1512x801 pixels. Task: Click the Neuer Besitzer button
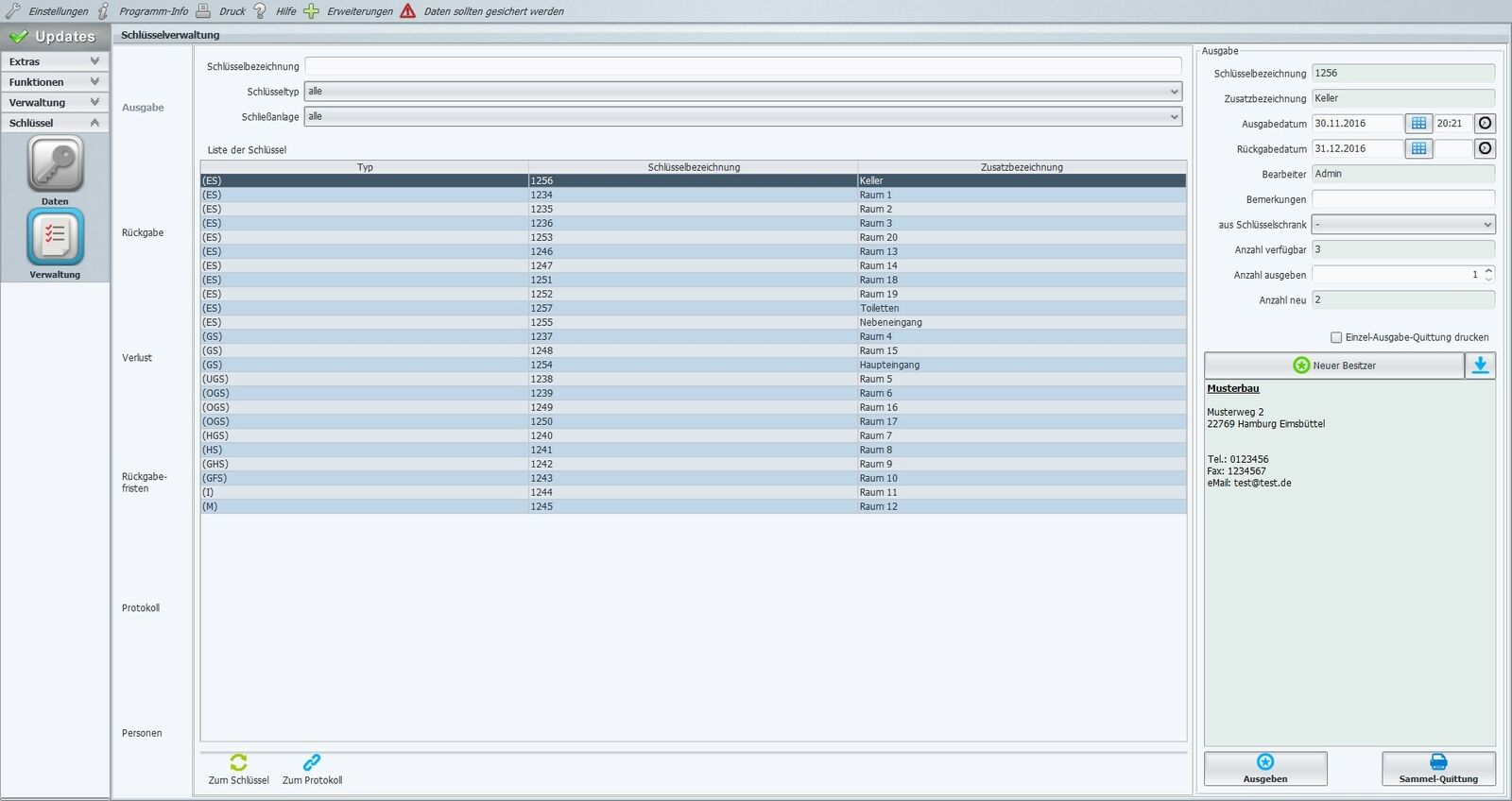coord(1333,366)
